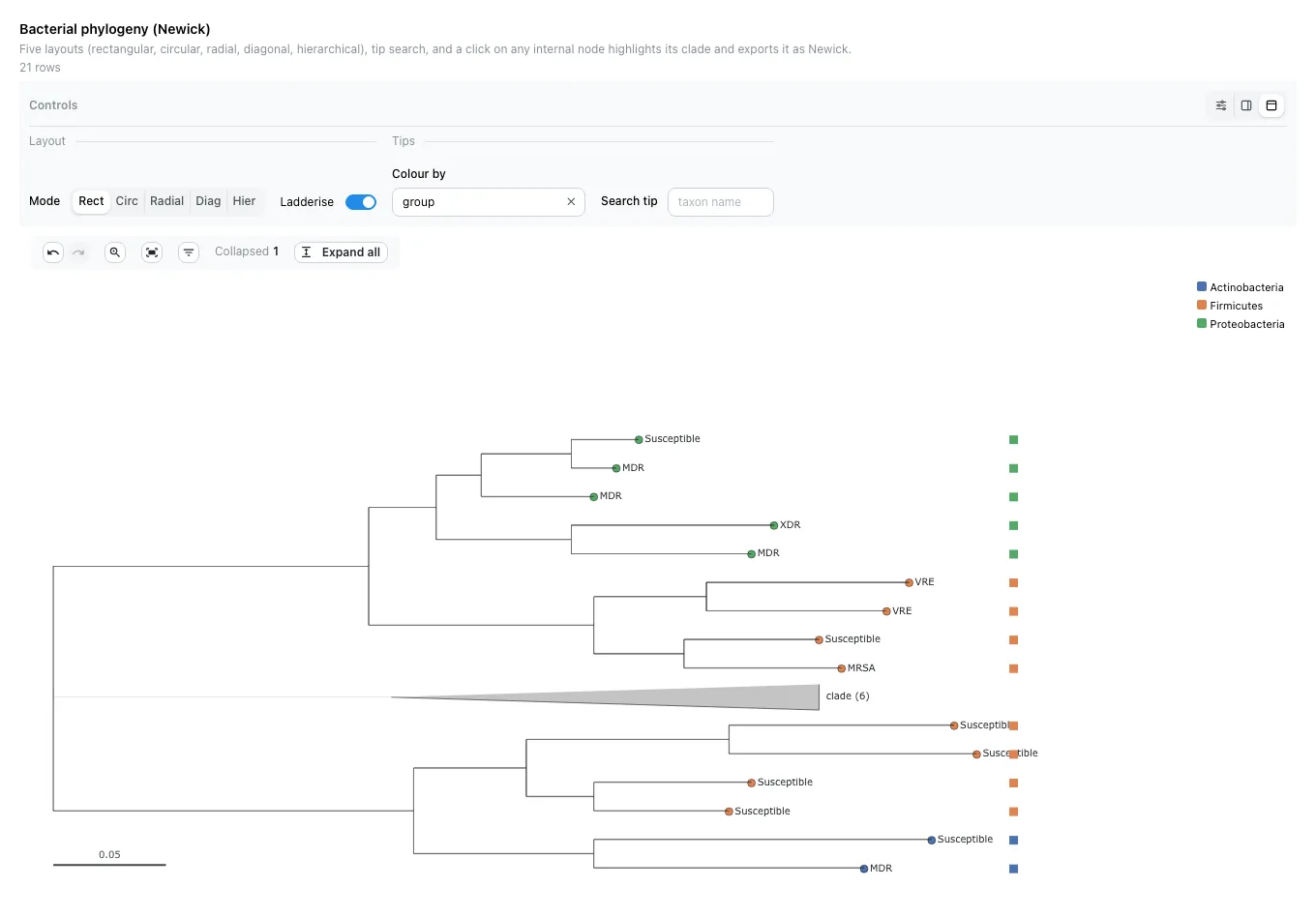
Task: Click the Expand all button
Action: (341, 252)
